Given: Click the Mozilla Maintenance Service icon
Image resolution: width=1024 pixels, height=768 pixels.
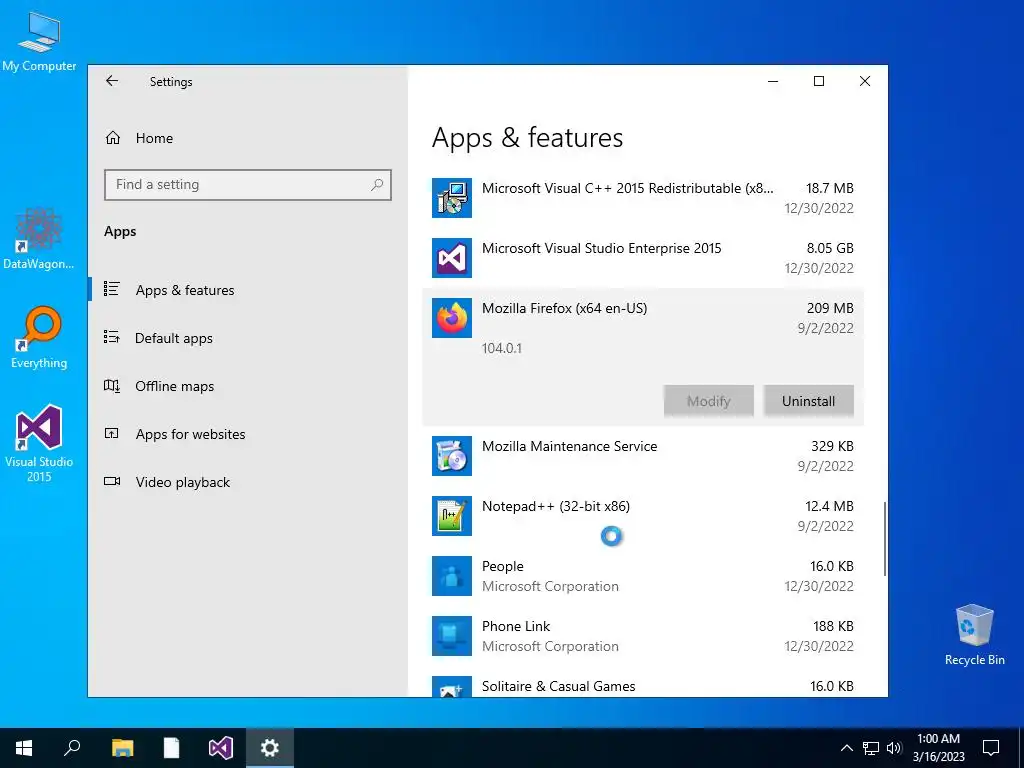Looking at the screenshot, I should tap(452, 456).
